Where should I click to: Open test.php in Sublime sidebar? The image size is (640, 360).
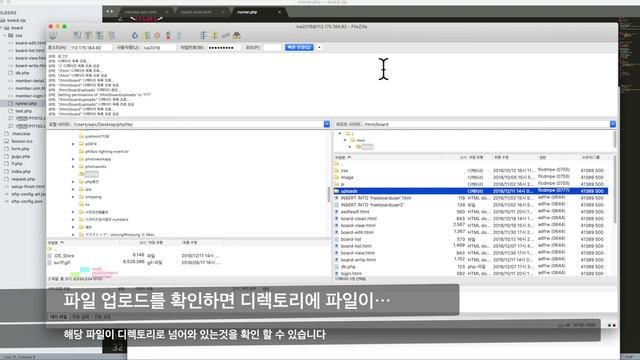[23, 111]
